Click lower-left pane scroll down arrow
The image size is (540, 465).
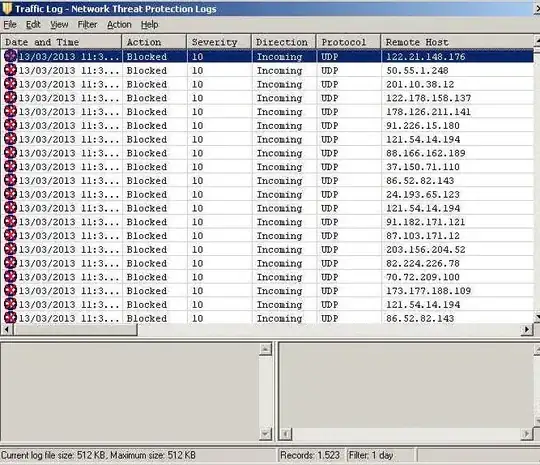[265, 434]
